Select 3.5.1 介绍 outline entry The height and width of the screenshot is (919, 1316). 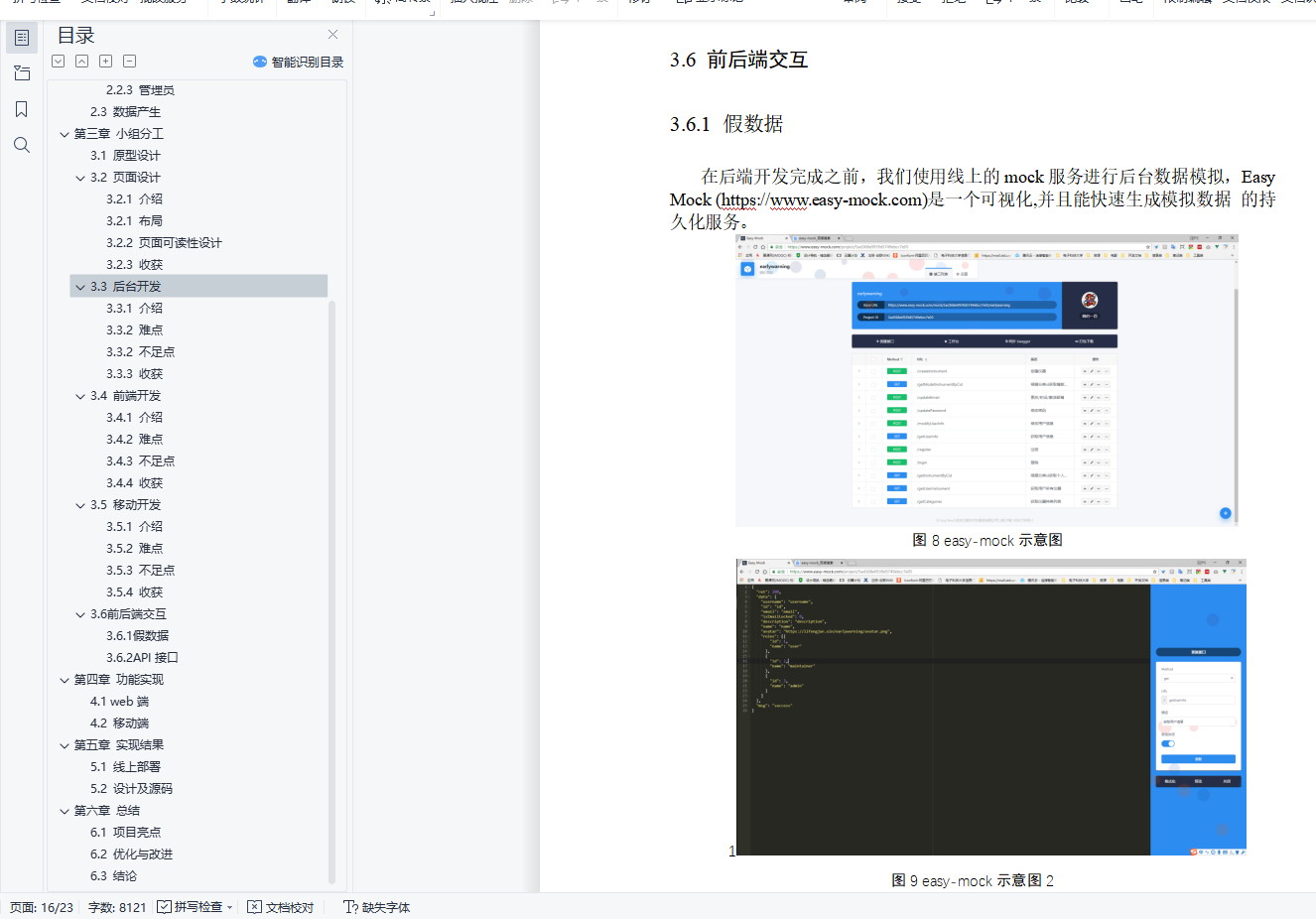[x=134, y=527]
